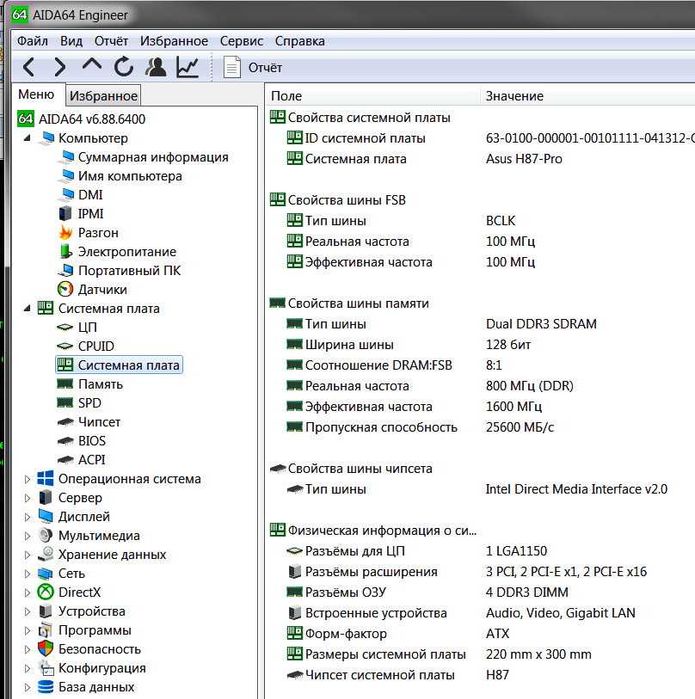
Task: Click the Программы applications icon
Action: (45, 630)
